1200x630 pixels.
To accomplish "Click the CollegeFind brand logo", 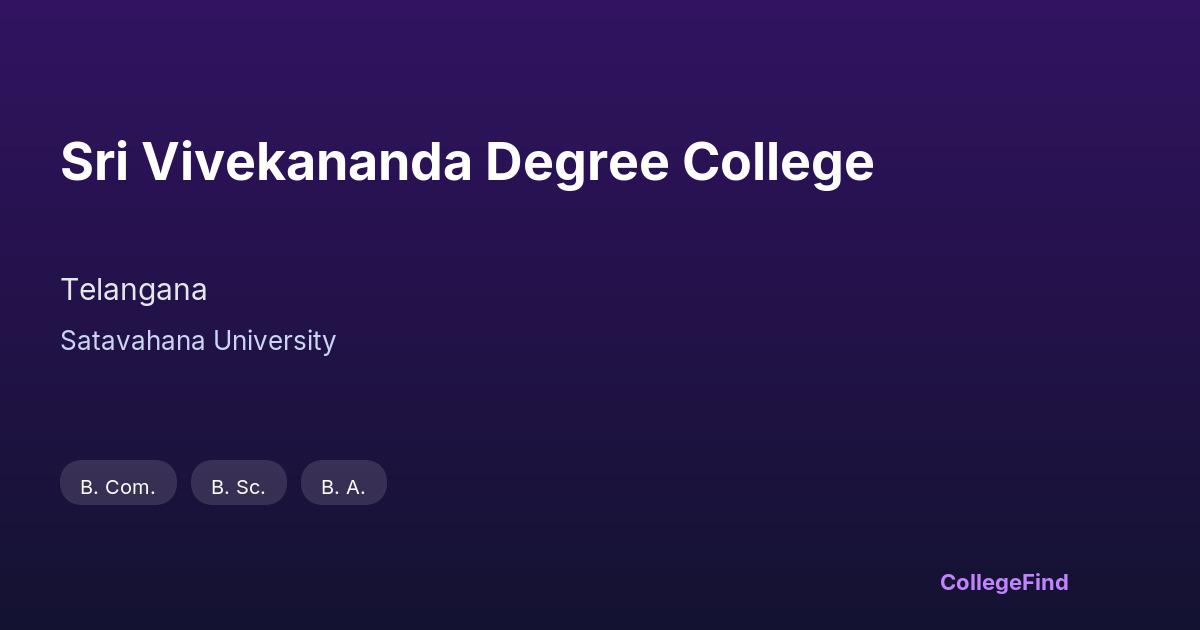I will tap(1003, 582).
